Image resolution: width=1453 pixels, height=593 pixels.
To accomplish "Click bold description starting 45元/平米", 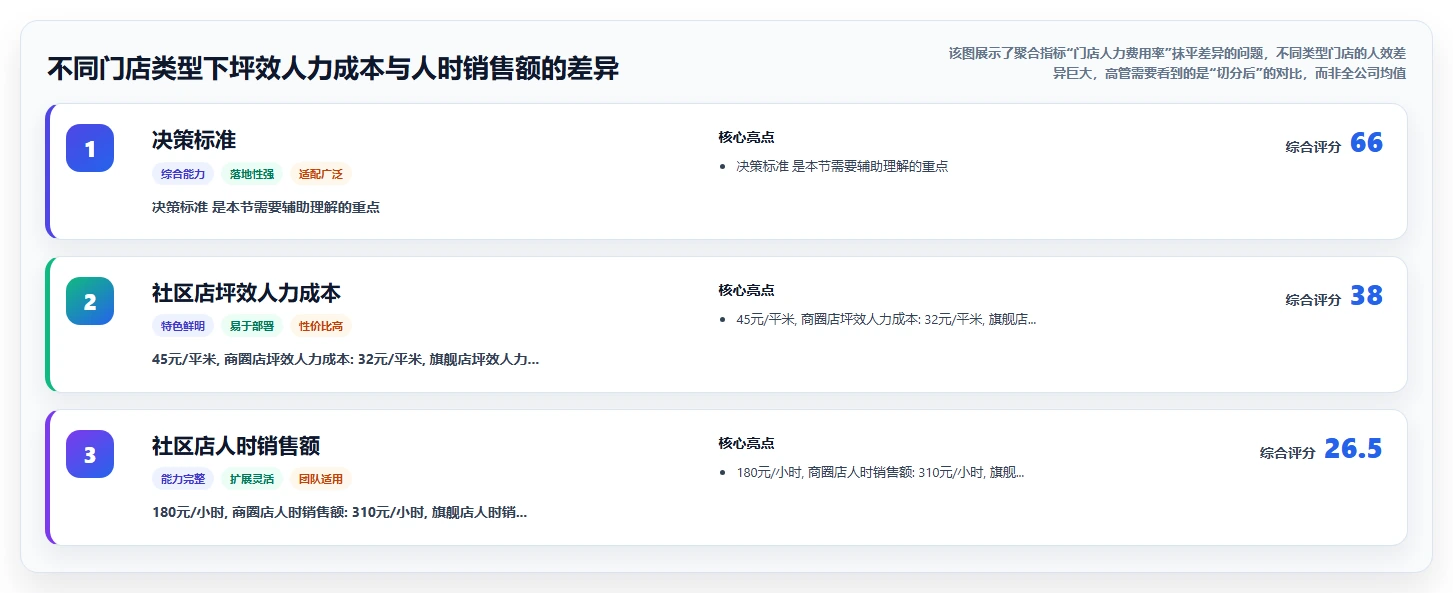I will click(x=345, y=359).
